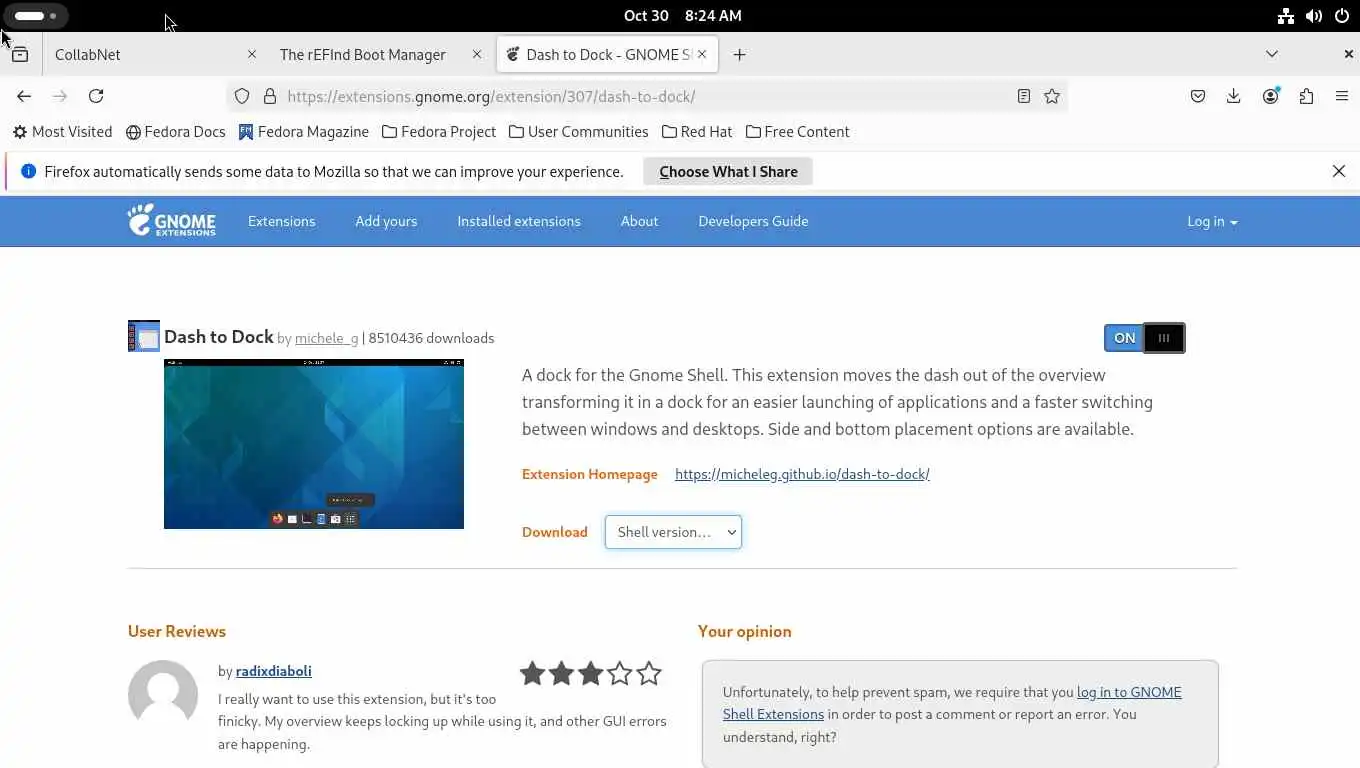Bookmark this page with the star icon

tap(1052, 96)
